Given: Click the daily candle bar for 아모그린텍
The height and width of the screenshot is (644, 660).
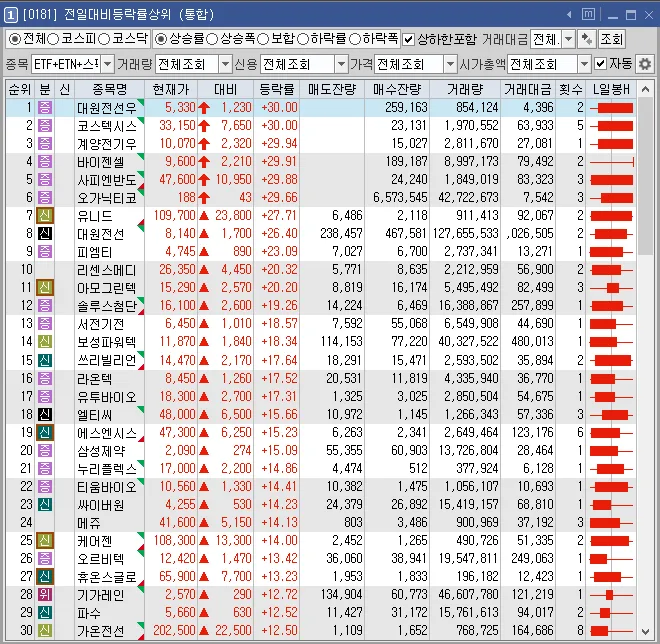Looking at the screenshot, I should tap(612, 288).
